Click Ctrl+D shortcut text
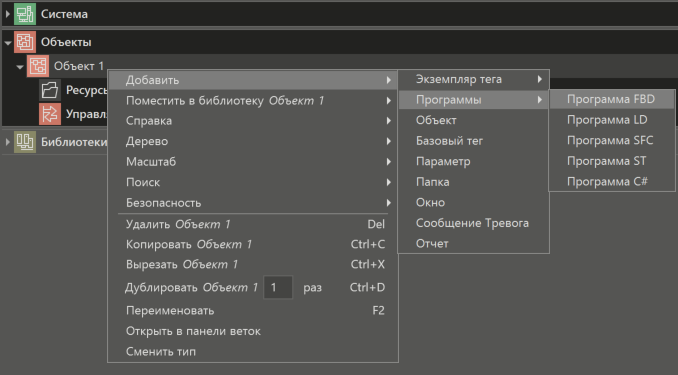The height and width of the screenshot is (375, 678). click(x=367, y=287)
